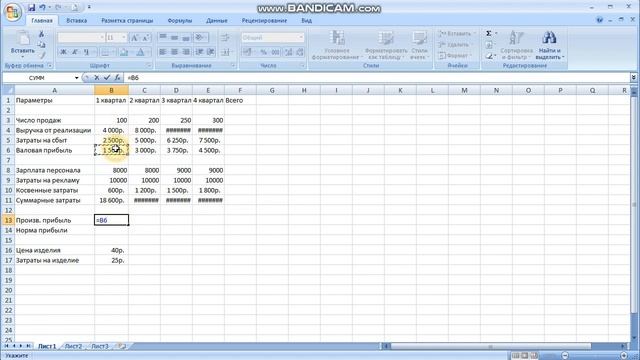Viewport: 640px width, 360px height.
Task: Switch to the Данные tab
Action: pos(217,20)
